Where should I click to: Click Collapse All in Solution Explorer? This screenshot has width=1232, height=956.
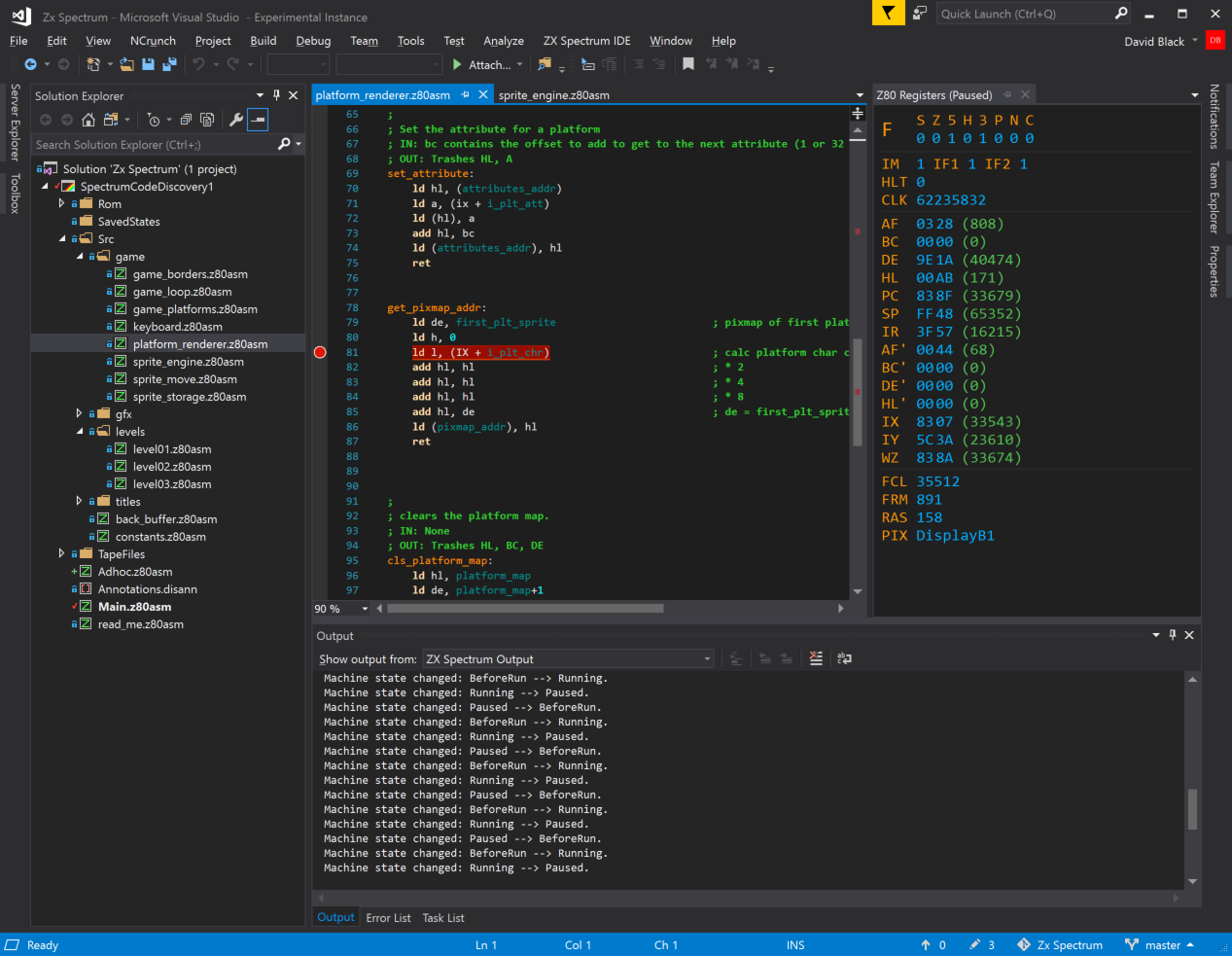(x=186, y=120)
